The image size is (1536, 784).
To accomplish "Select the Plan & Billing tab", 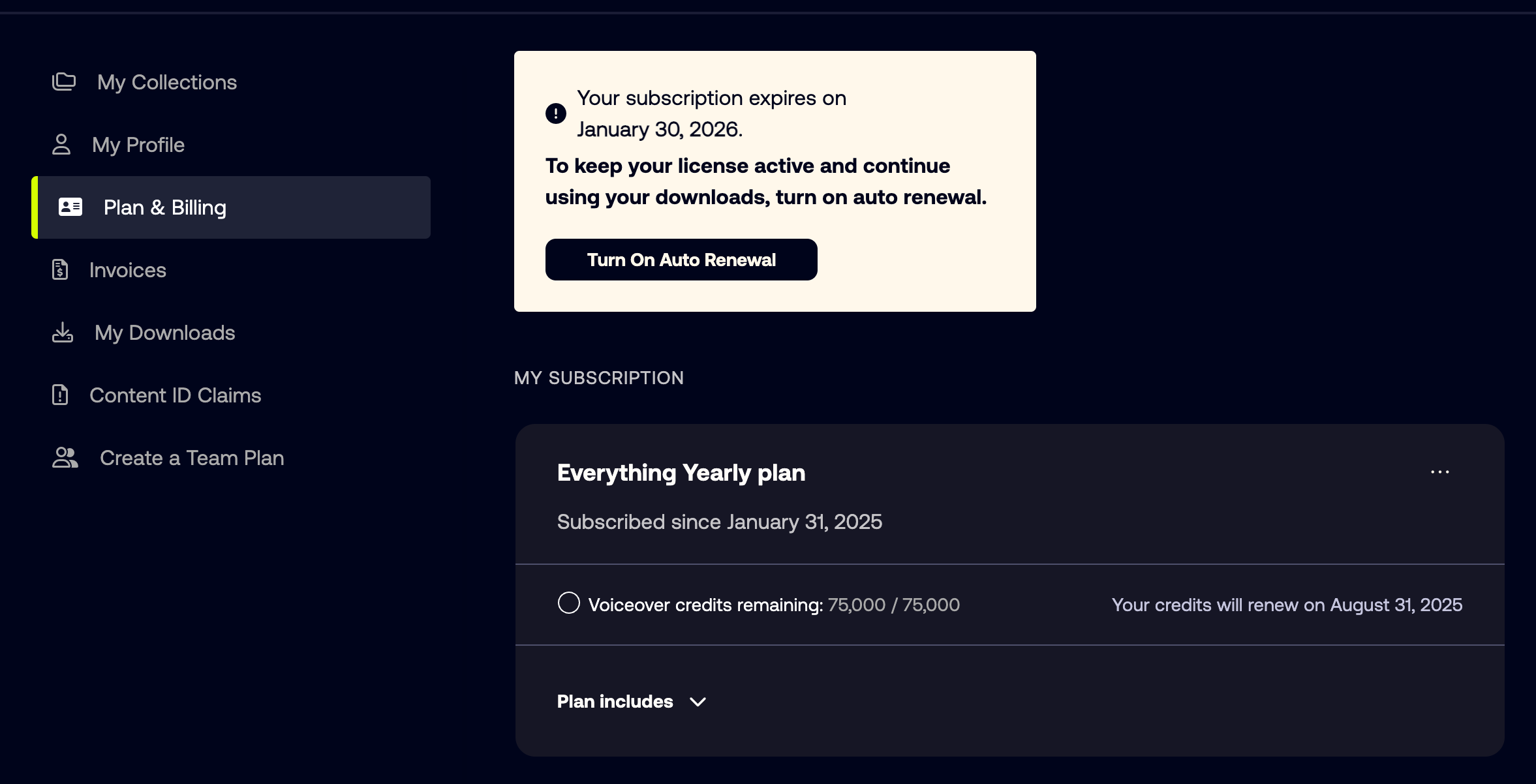I will pos(165,207).
